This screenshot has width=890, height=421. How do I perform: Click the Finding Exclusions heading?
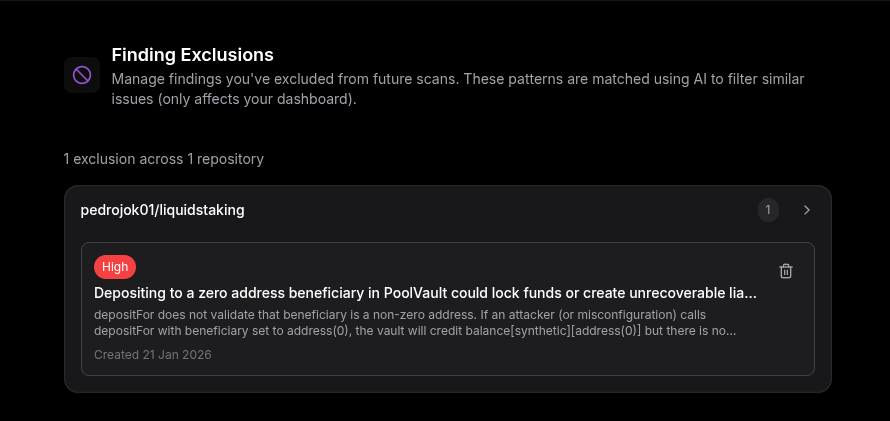(x=192, y=55)
